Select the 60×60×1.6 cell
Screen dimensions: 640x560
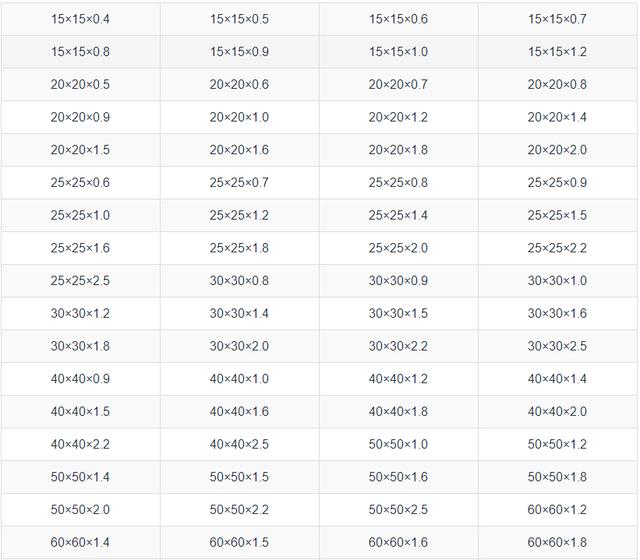[x=398, y=542]
